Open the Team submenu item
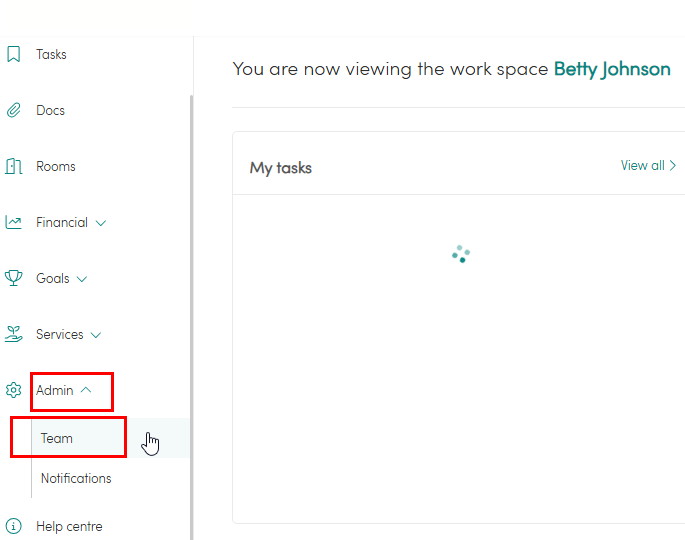 [57, 438]
